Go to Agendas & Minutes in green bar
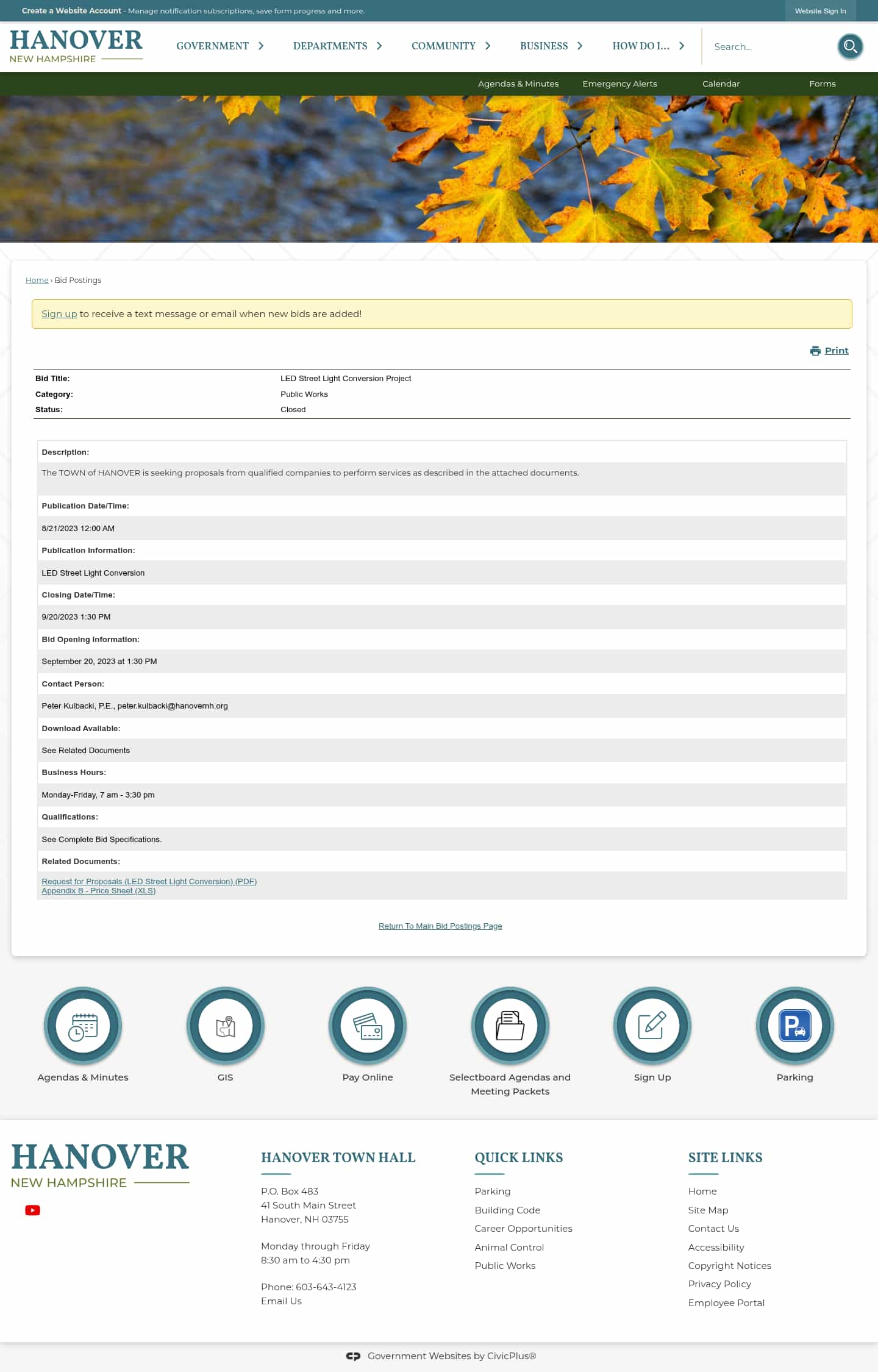 pos(518,84)
